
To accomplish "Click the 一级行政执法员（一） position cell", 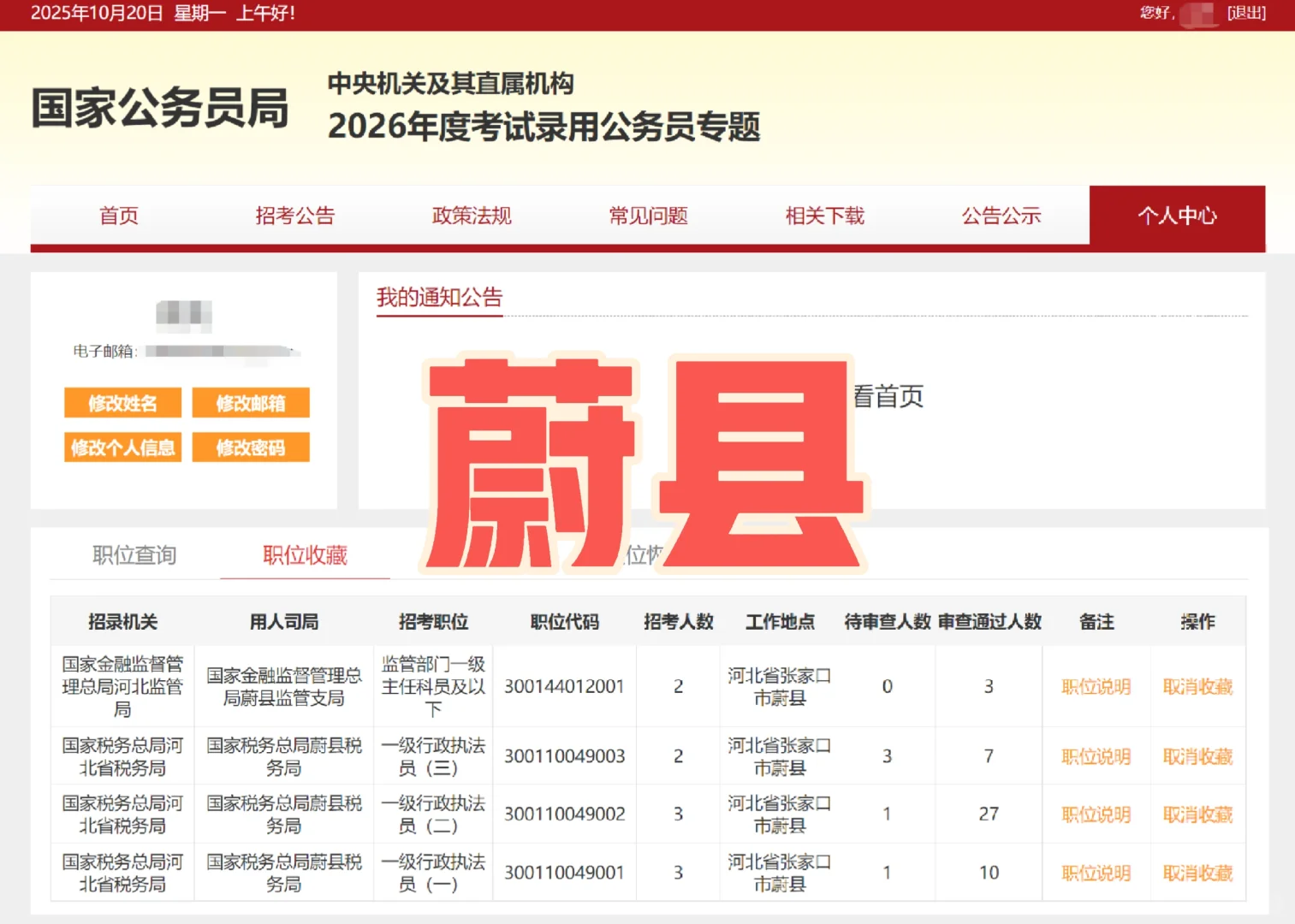I will point(433,873).
